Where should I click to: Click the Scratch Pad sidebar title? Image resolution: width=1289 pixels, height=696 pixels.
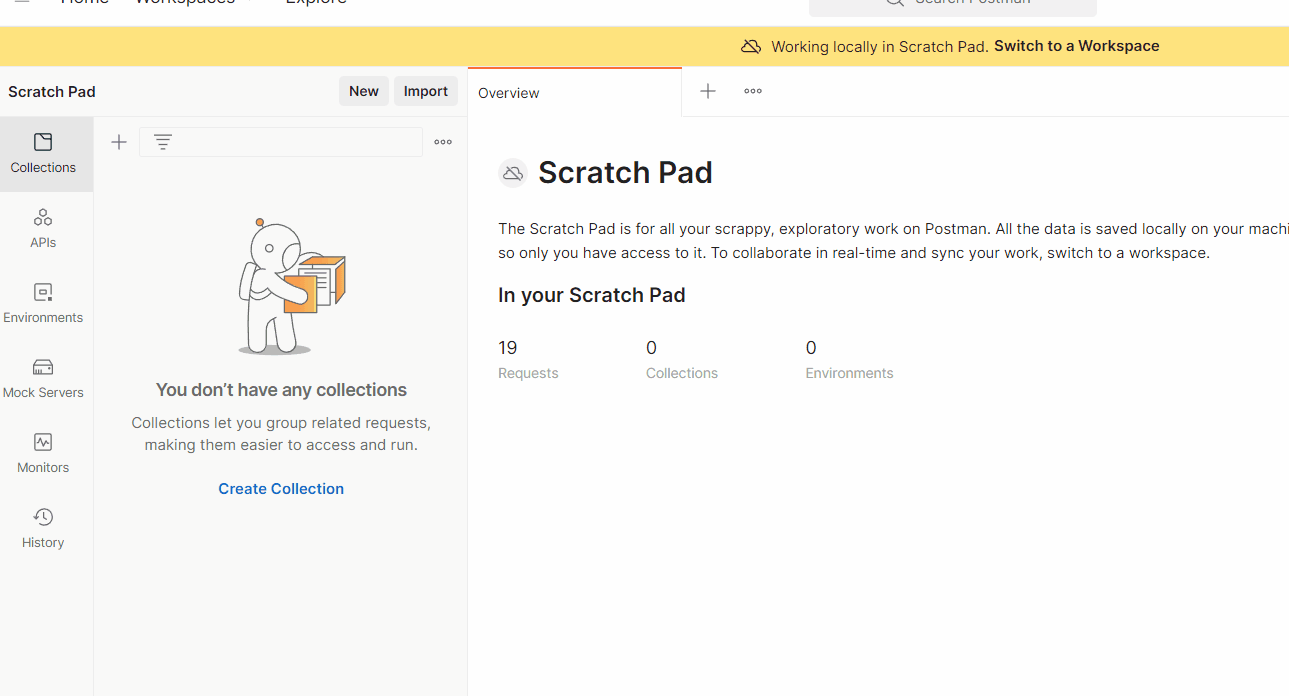52,92
